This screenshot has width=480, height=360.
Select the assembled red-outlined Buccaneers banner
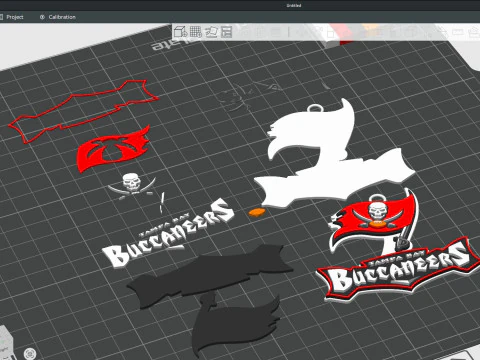coord(398,270)
